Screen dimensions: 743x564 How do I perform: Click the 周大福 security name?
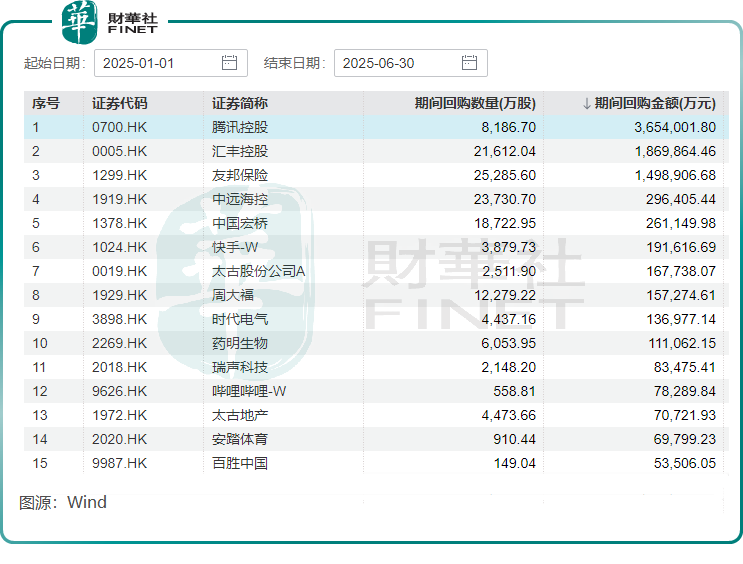(x=233, y=295)
